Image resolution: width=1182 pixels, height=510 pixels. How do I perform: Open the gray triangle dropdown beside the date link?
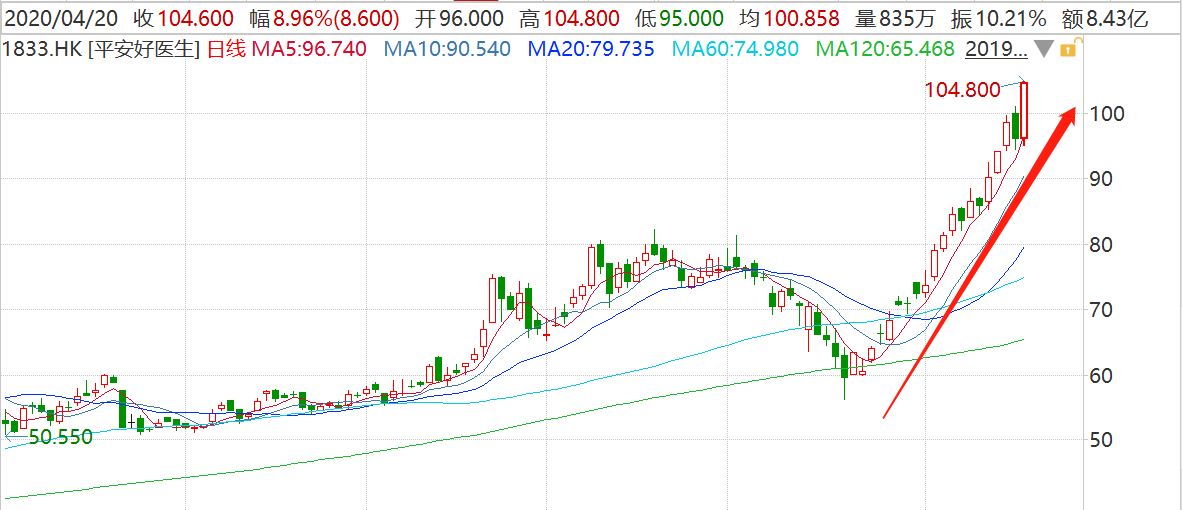pos(1044,49)
